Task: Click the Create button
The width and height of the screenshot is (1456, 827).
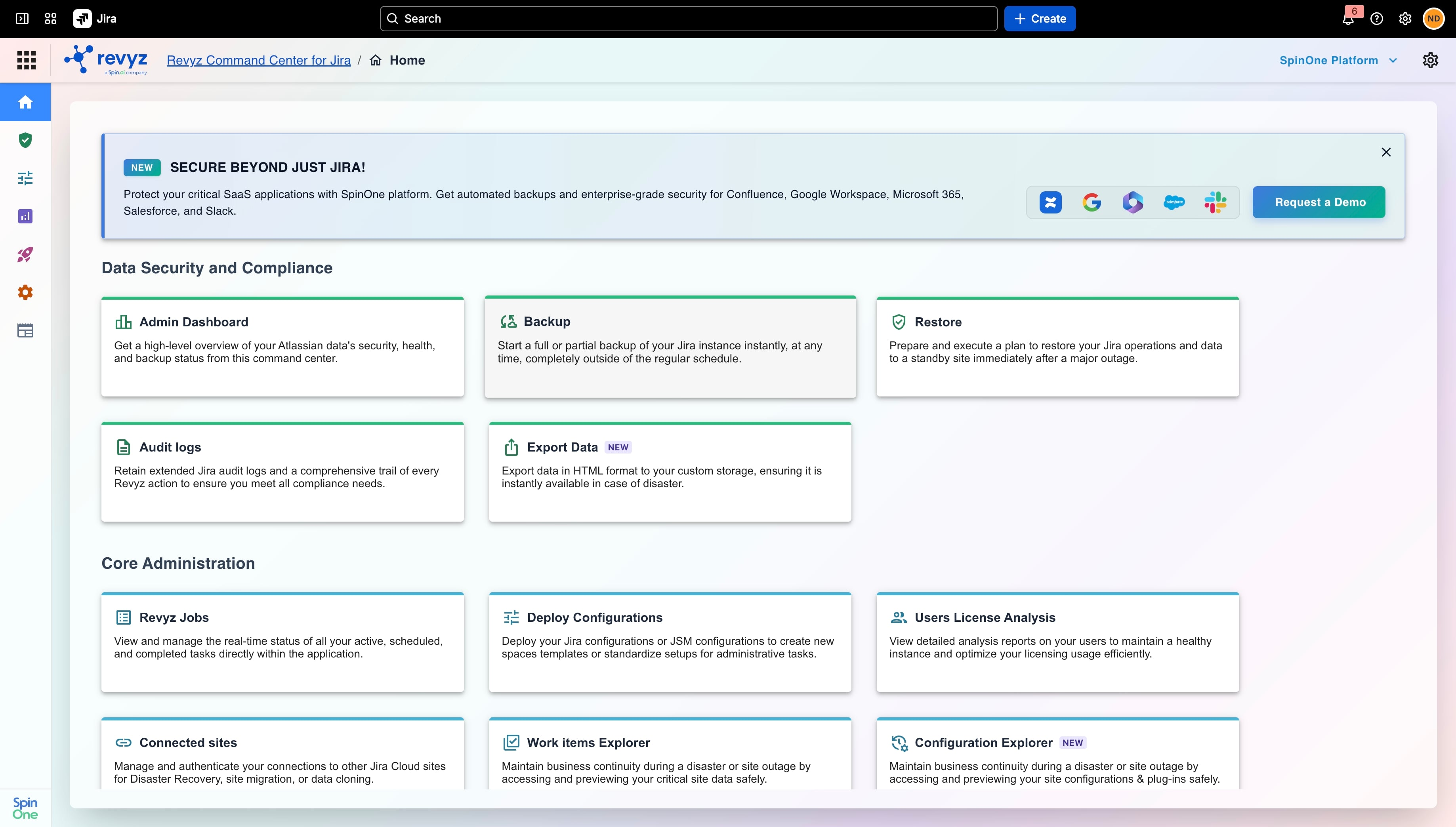Action: pyautogui.click(x=1040, y=19)
